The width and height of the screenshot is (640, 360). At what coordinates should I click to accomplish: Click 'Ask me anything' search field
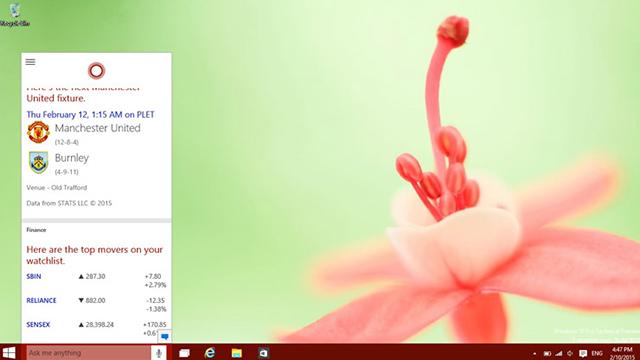pyautogui.click(x=89, y=353)
